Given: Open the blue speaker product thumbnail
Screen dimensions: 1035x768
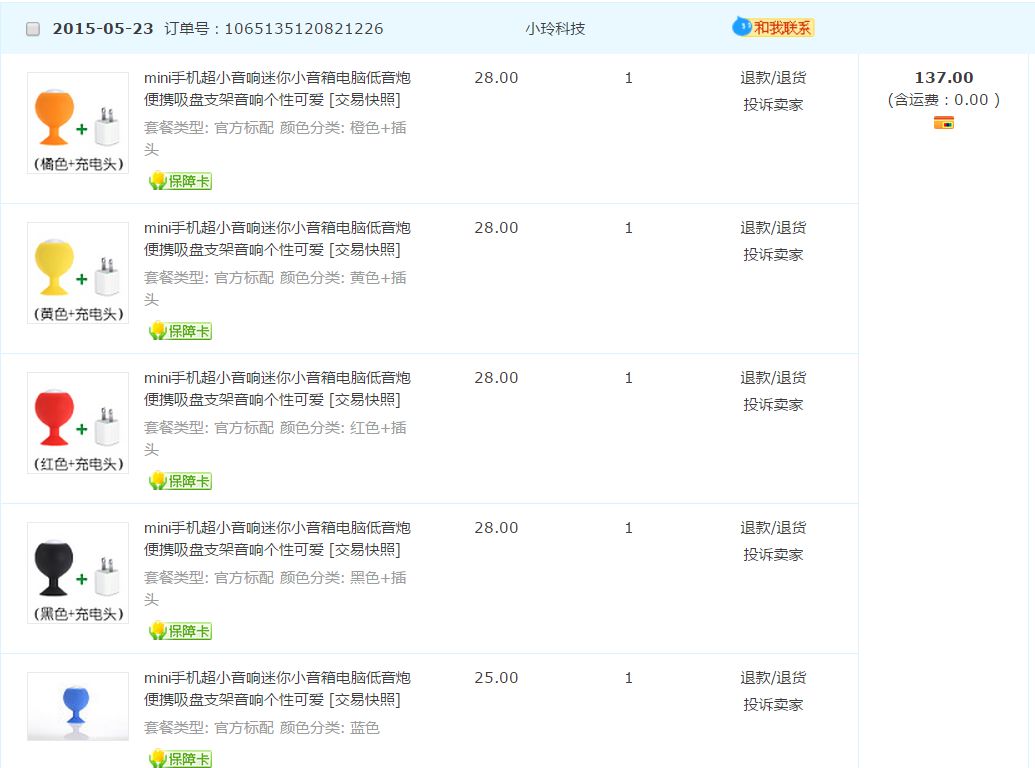Looking at the screenshot, I should [78, 706].
